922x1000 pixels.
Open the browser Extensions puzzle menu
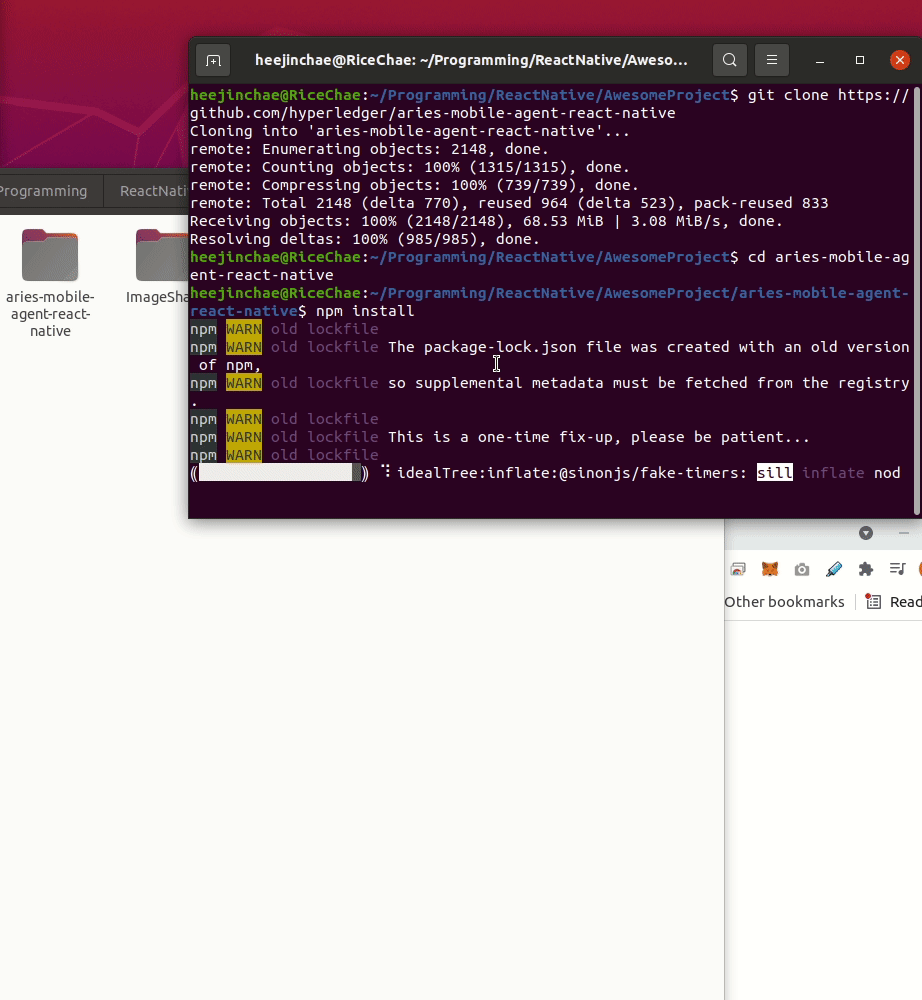coord(865,569)
